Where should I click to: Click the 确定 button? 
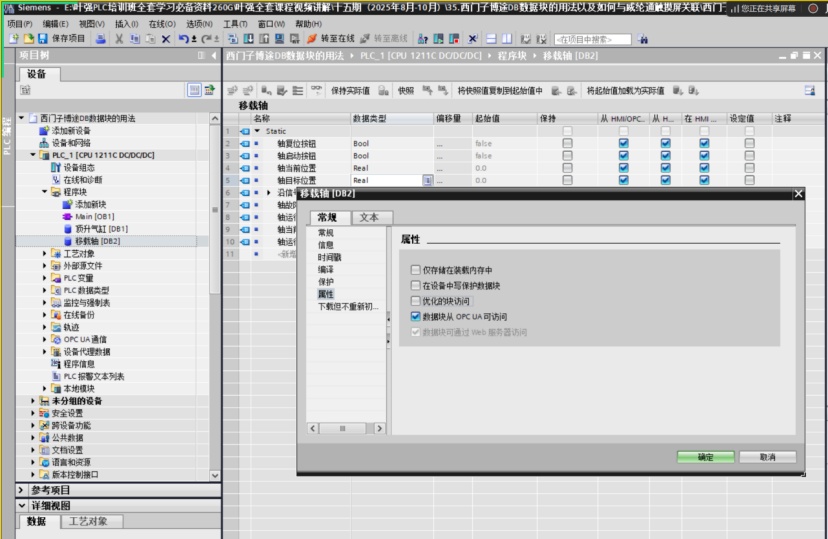point(705,457)
